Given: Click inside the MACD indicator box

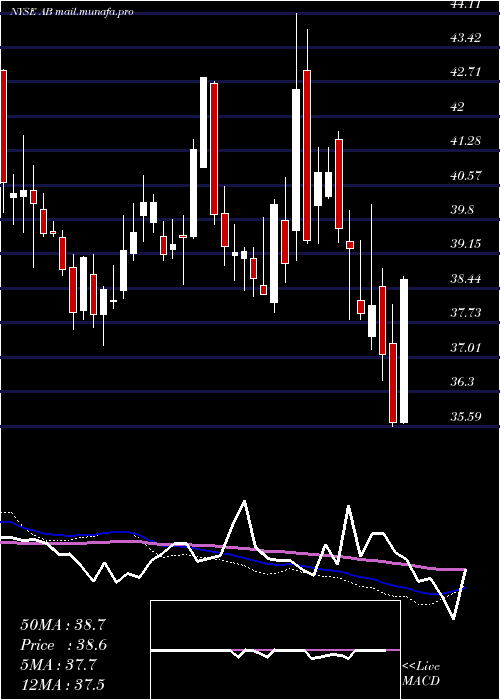Looking at the screenshot, I should click(275, 650).
